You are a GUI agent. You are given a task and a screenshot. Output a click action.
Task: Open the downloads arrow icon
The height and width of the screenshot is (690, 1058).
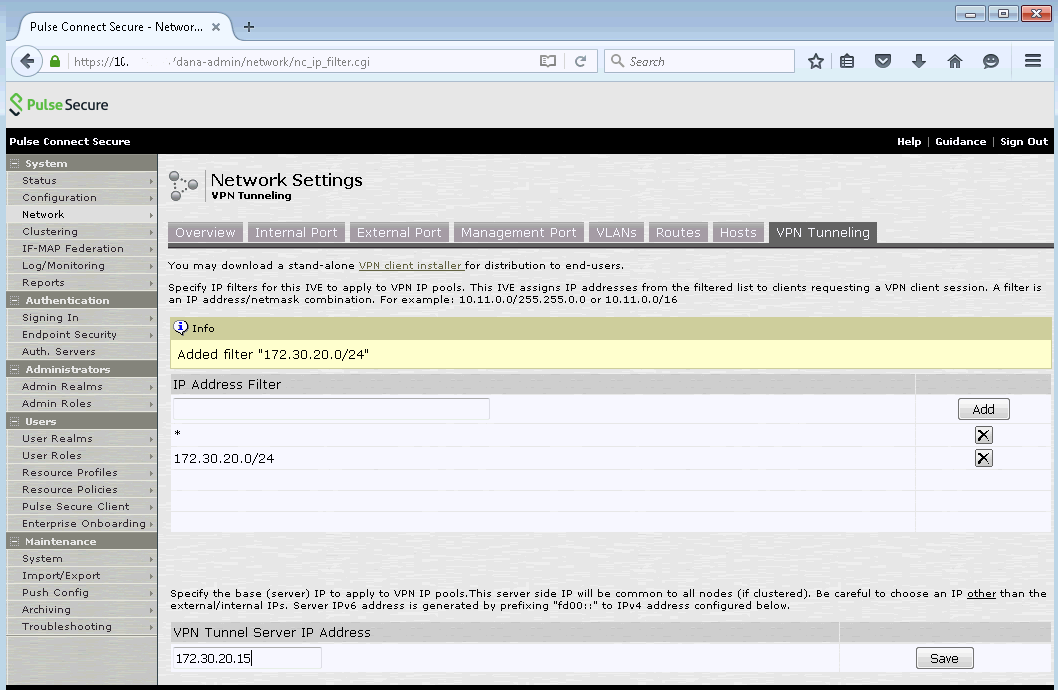click(x=918, y=61)
